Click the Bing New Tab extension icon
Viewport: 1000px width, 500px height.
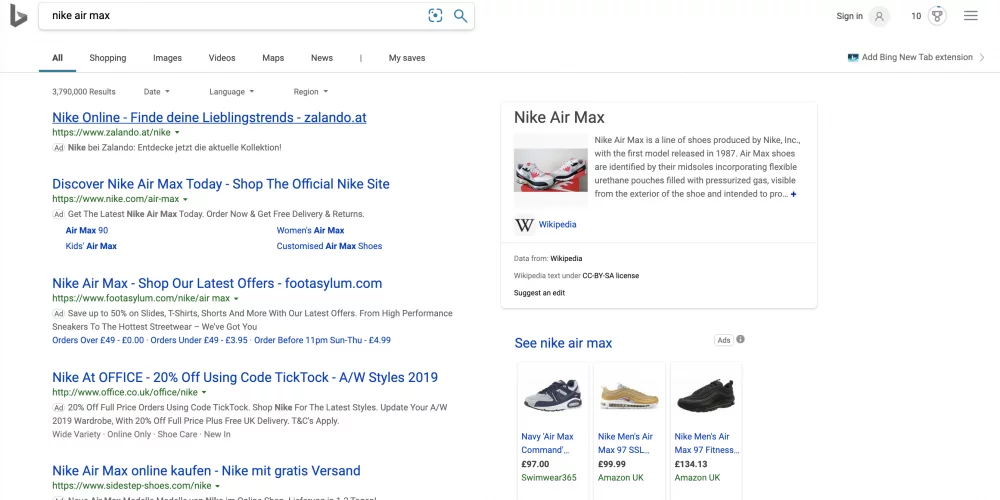[x=853, y=57]
